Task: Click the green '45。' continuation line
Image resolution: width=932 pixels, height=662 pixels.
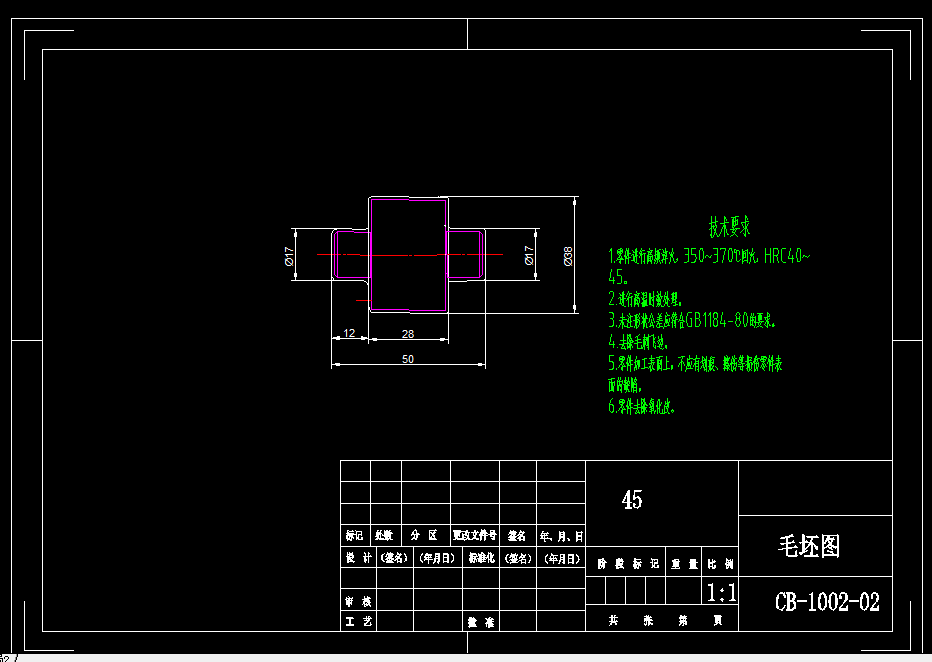Action: click(x=618, y=277)
